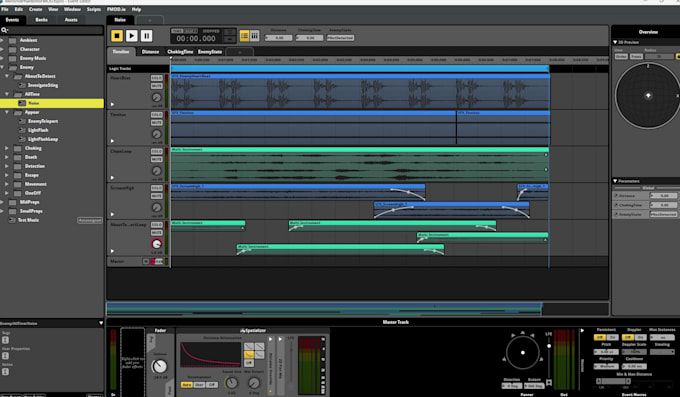Mute the ChaseLoop track
This screenshot has width=680, height=397.
point(157,159)
